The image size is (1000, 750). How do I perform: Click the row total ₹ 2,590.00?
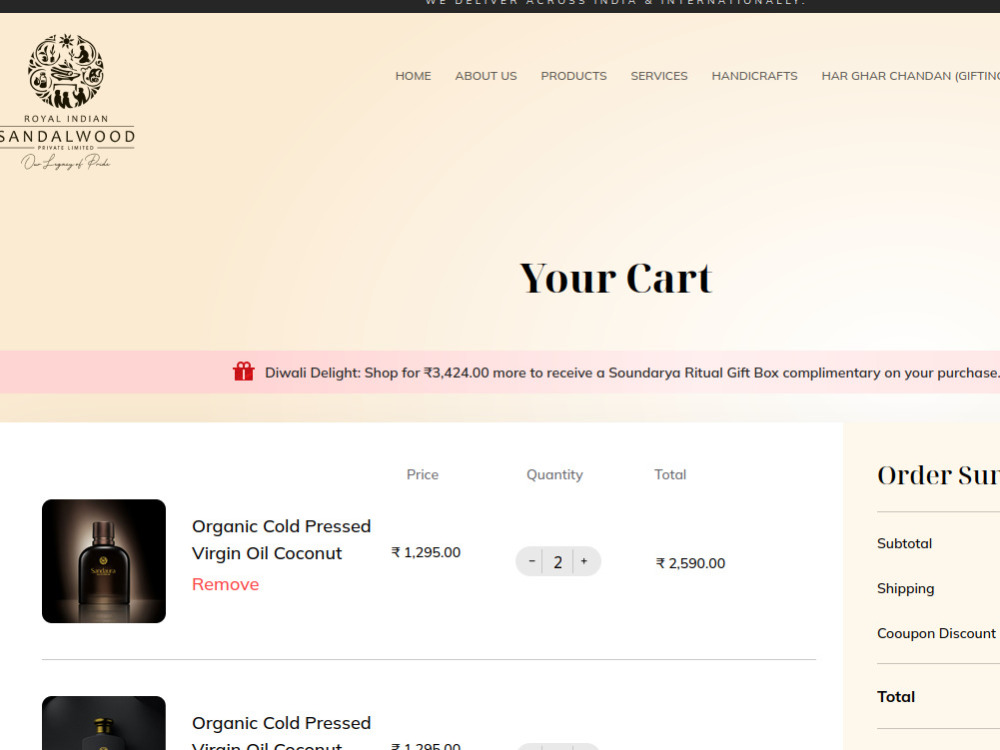(691, 563)
